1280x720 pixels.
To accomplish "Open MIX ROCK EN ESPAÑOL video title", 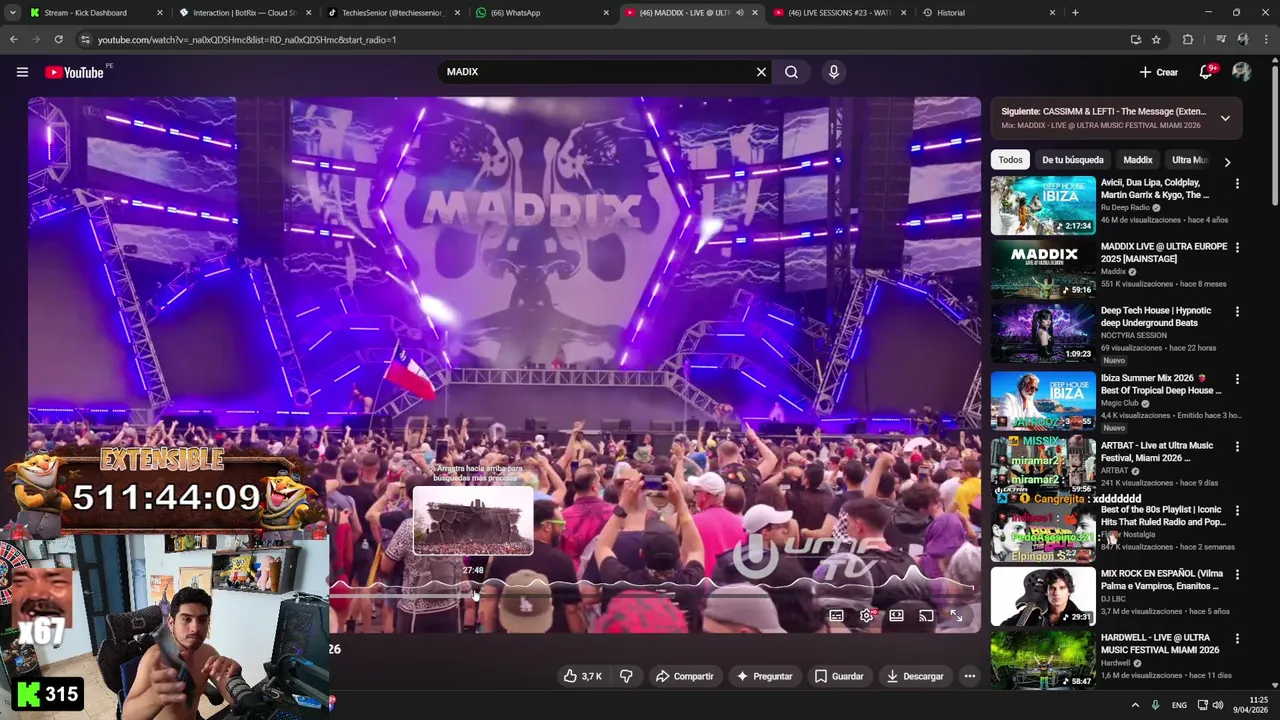I will 1162,580.
